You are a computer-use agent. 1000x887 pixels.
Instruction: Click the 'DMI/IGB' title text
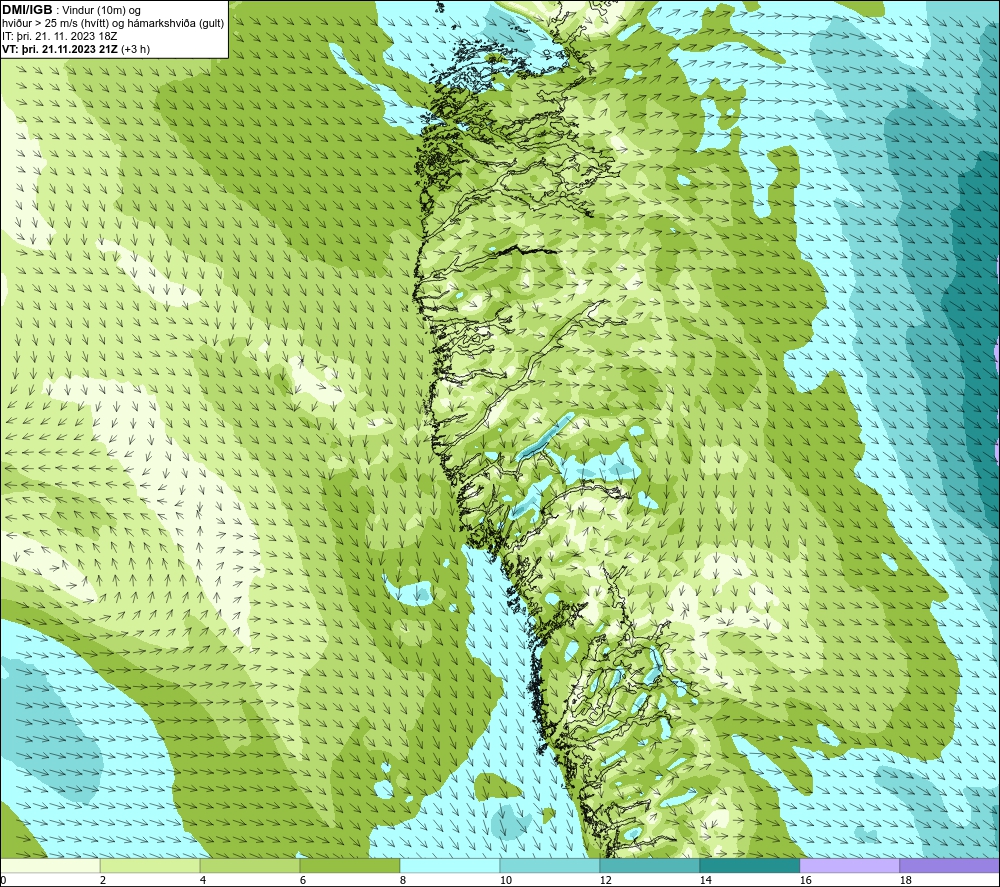tap(27, 10)
